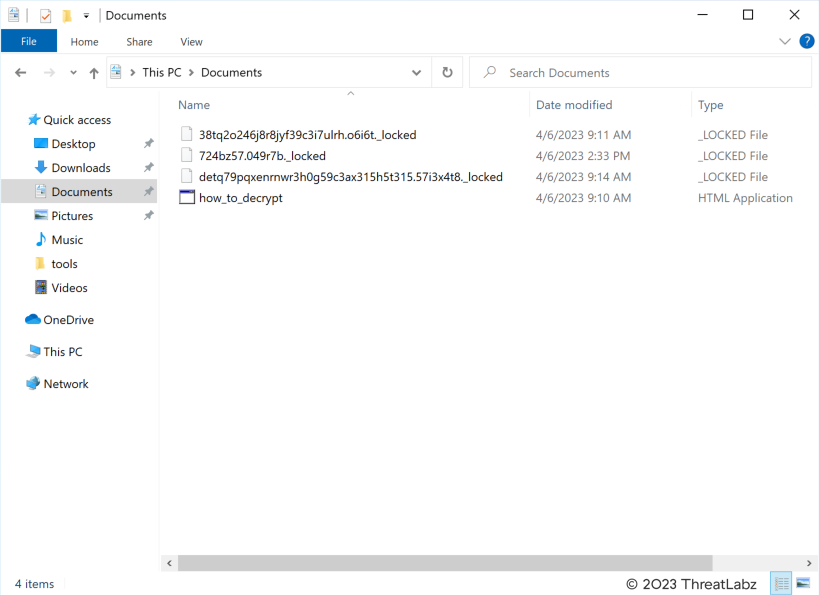Unpin Desktop from Quick access
Viewport: 819px width, 595px height.
tap(149, 144)
